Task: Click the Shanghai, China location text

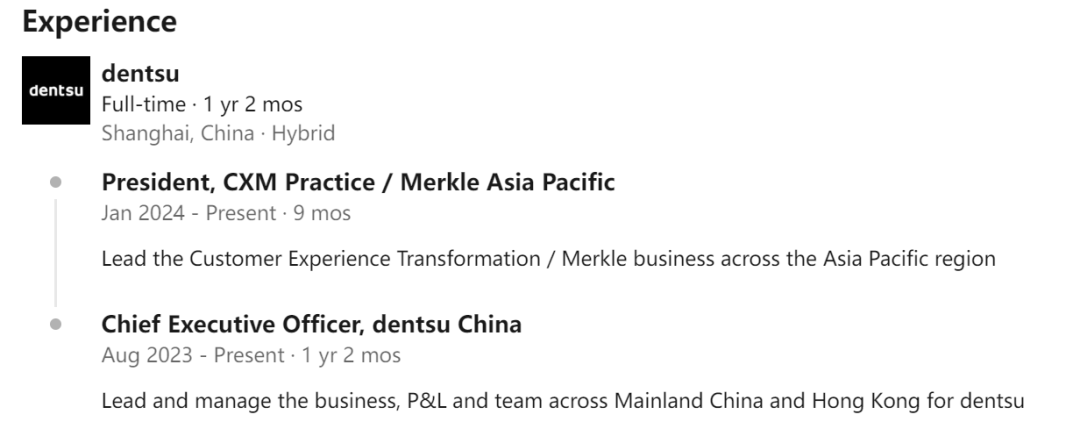Action: pos(178,133)
